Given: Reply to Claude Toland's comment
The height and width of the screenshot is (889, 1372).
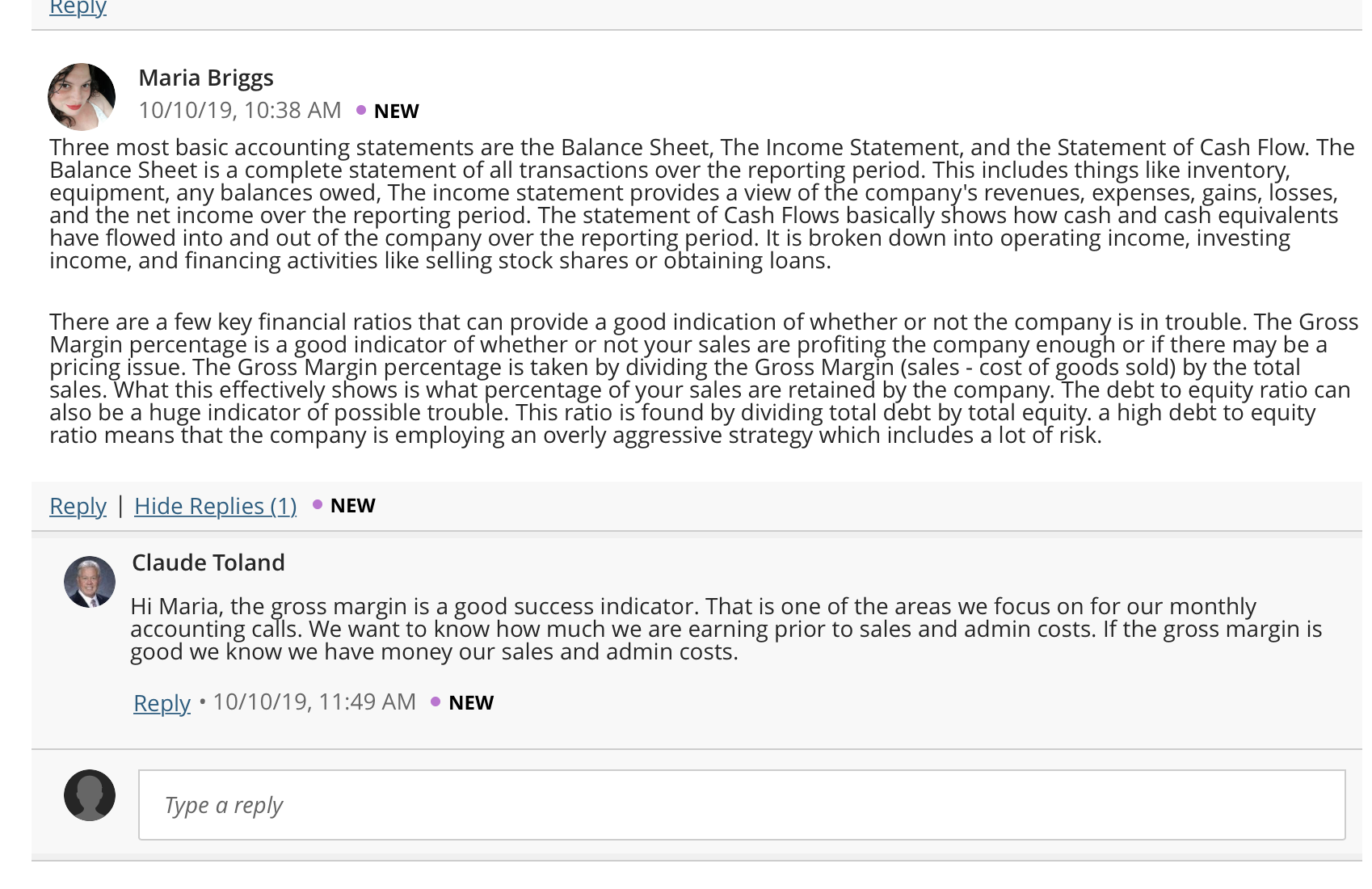Looking at the screenshot, I should point(162,703).
